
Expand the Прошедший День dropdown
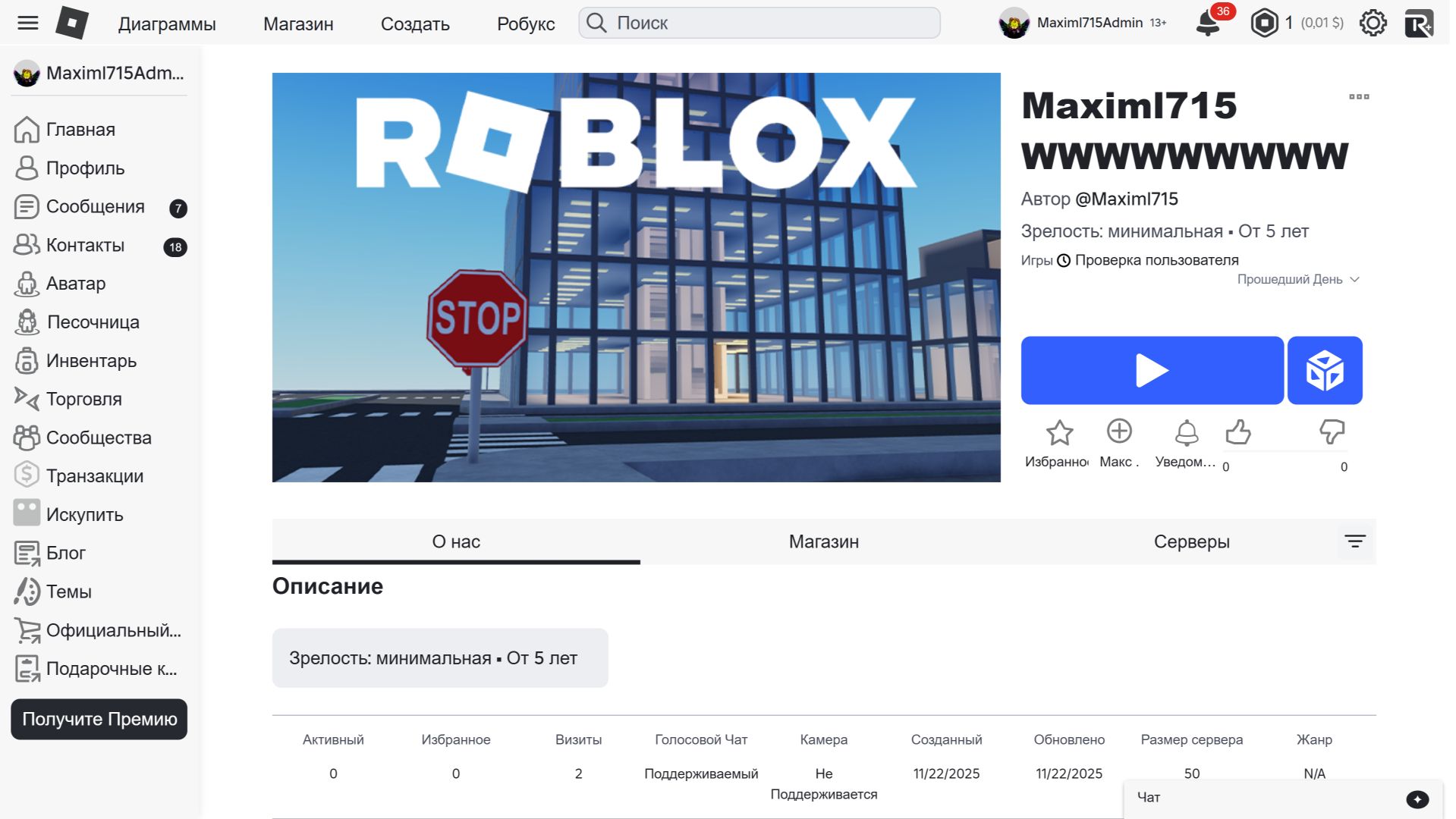(x=1298, y=280)
